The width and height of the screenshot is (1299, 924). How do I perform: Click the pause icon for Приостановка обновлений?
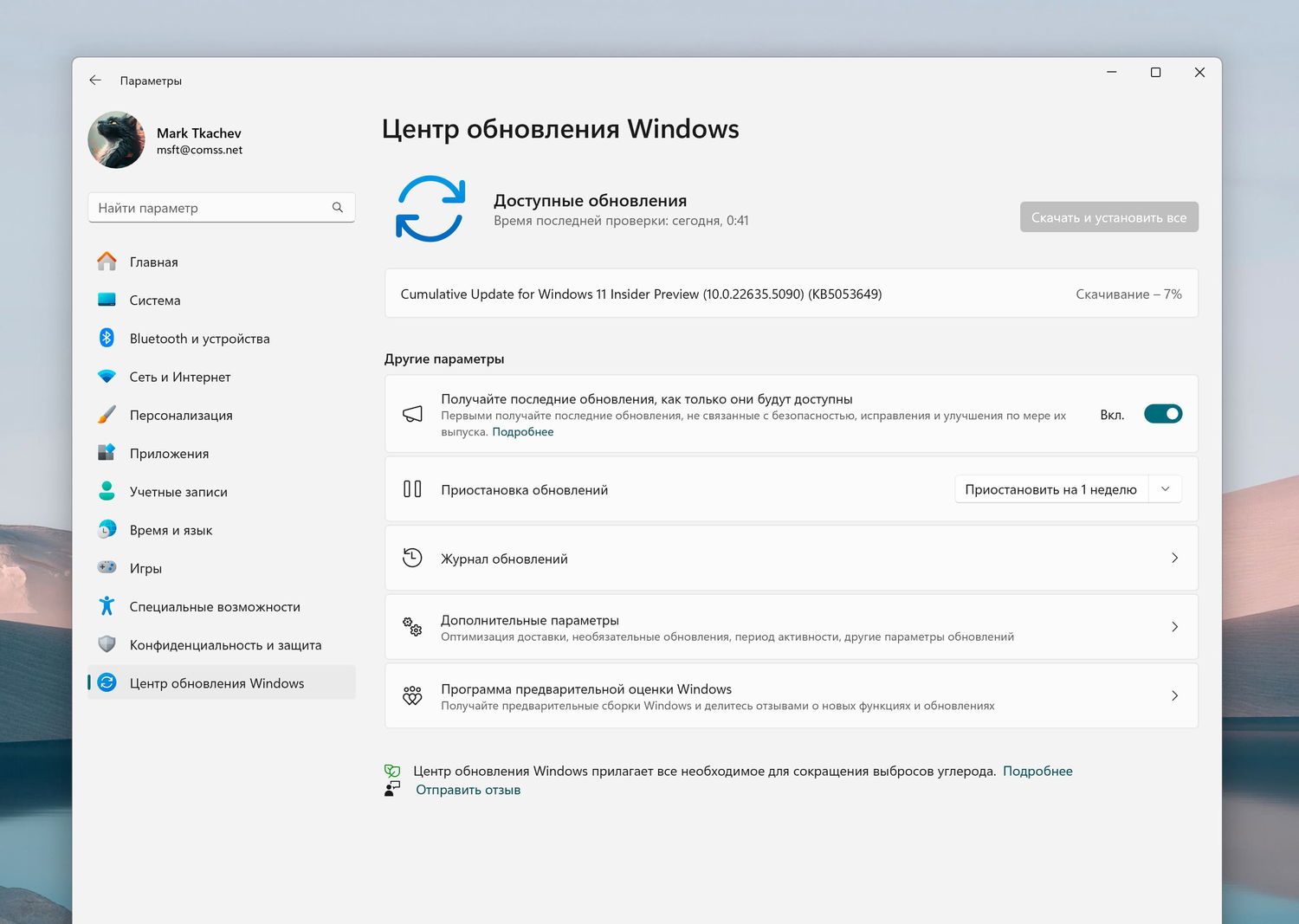(412, 489)
